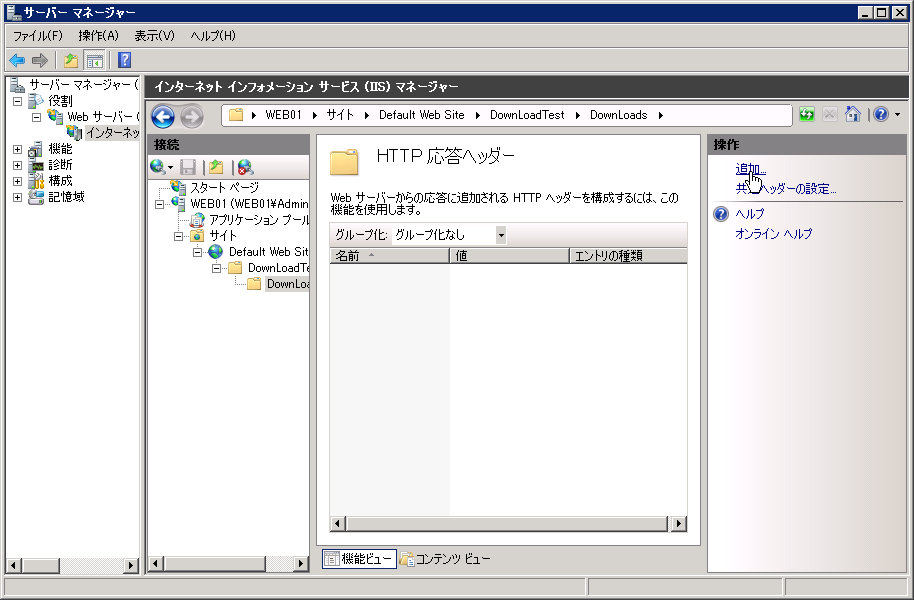This screenshot has width=914, height=600.
Task: Click the 接続 pane right scroll arrow
Action: [x=301, y=563]
